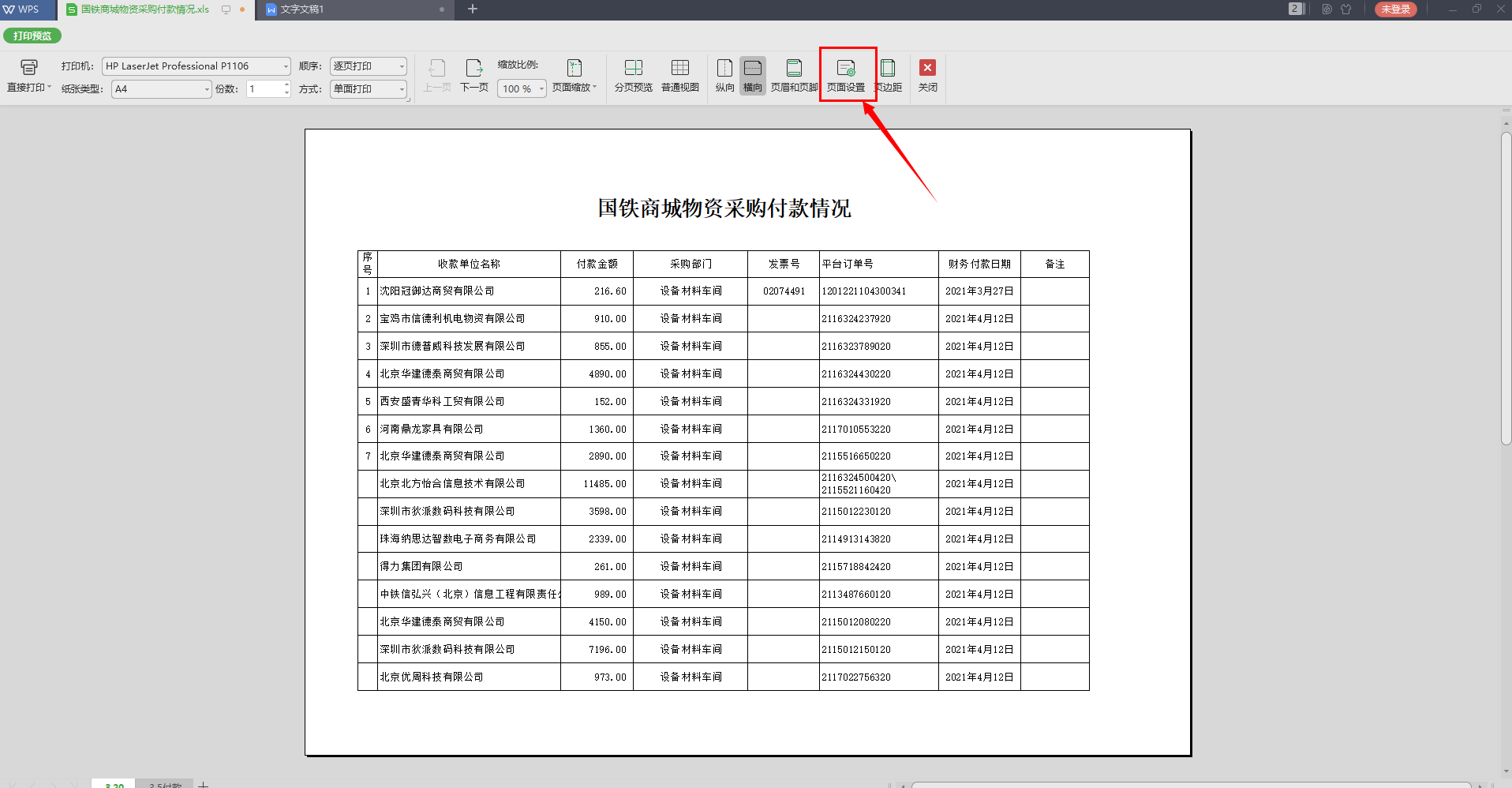Open header and footer (页眉和页脚)
The width and height of the screenshot is (1512, 788).
tap(794, 76)
